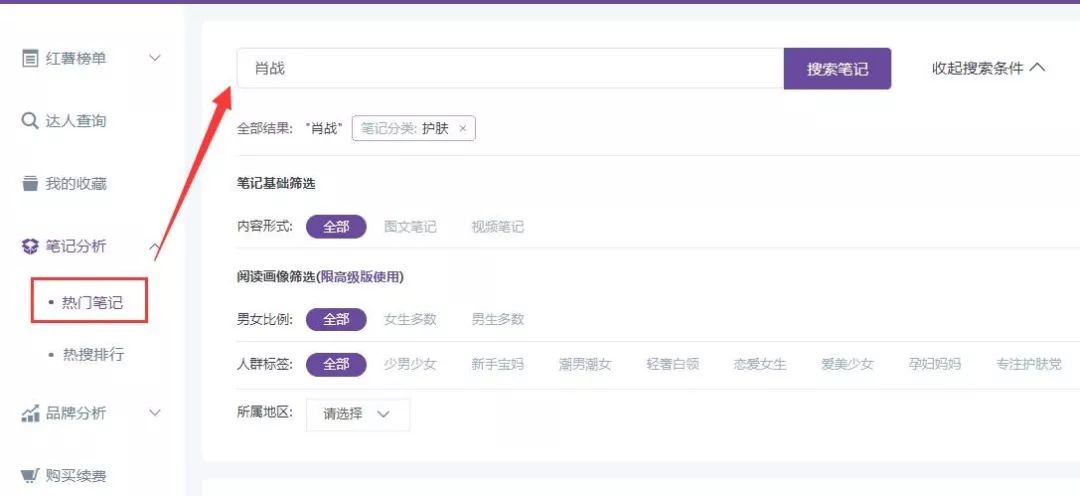Open 笔记分析 menu item

[x=76, y=247]
